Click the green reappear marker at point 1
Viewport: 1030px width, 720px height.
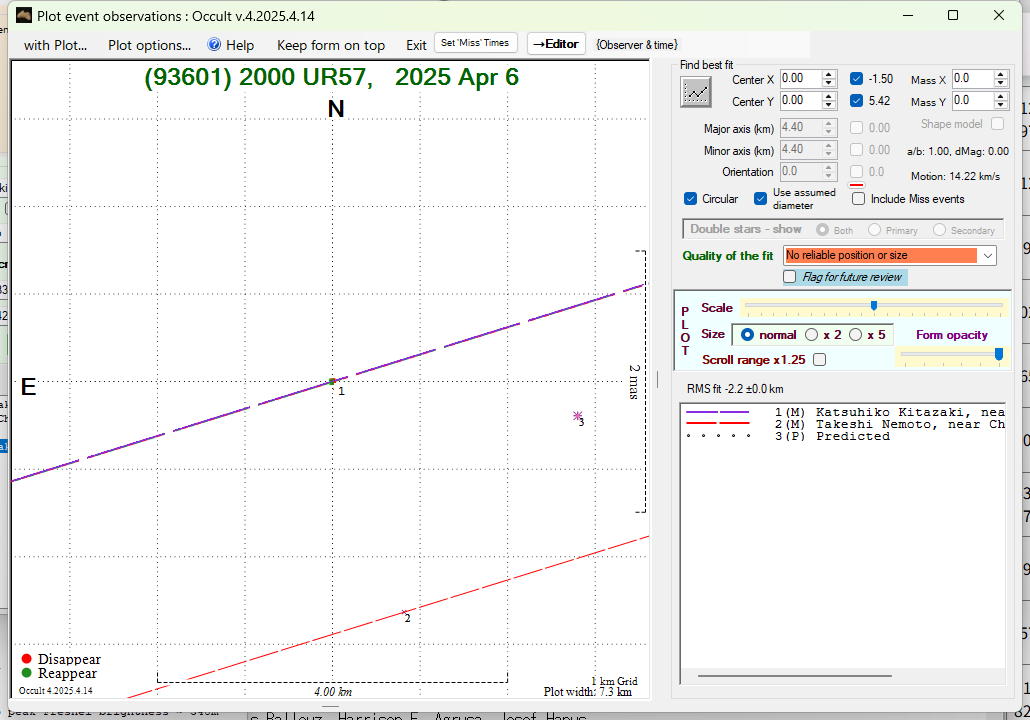(x=332, y=381)
